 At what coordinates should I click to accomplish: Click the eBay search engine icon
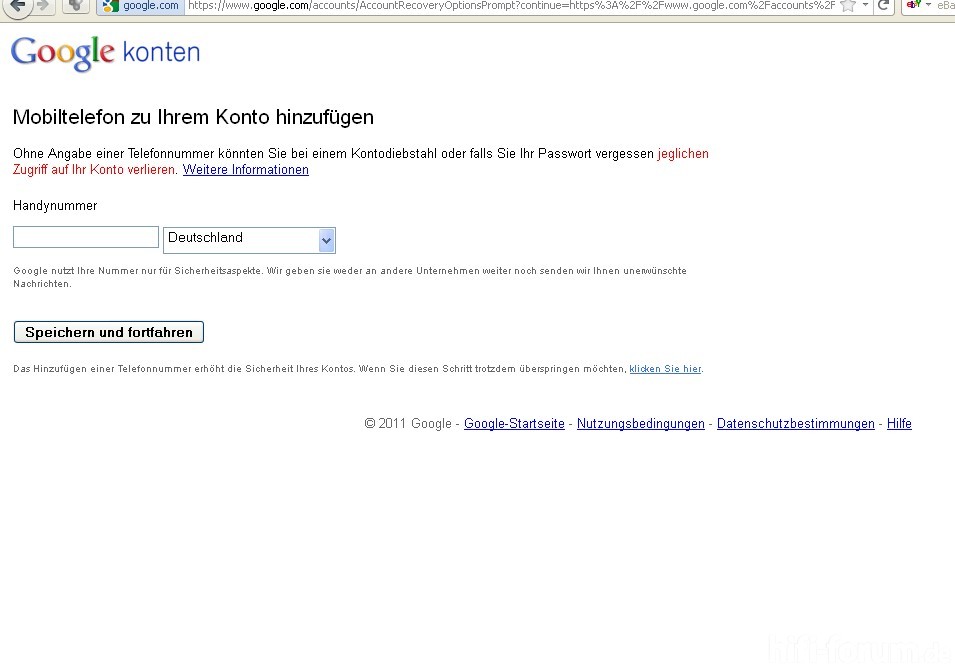tap(913, 6)
